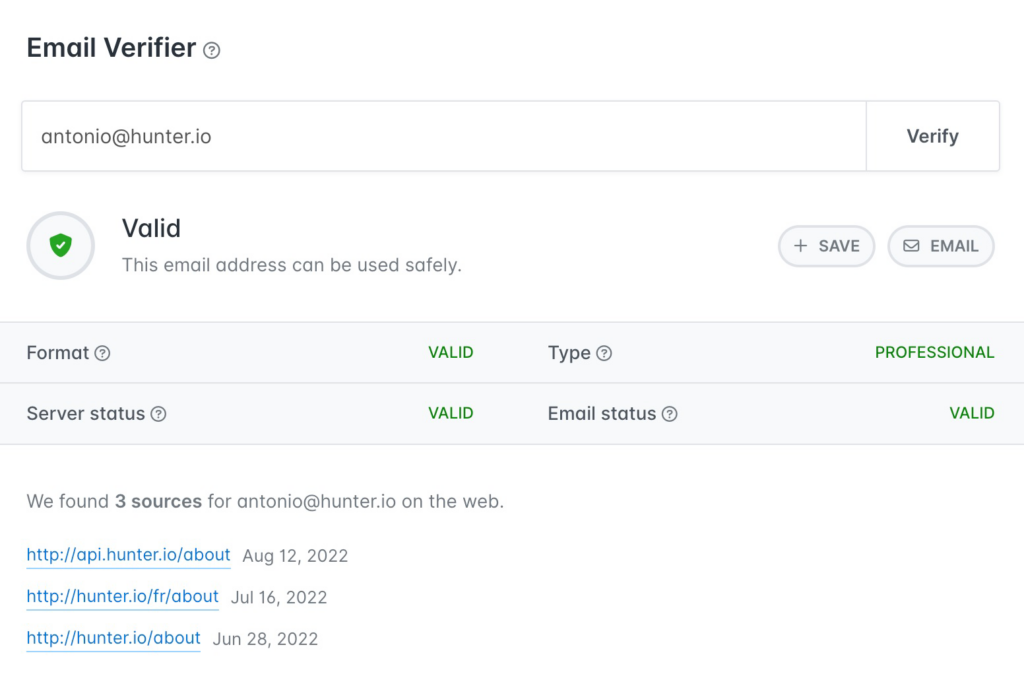
Task: Open the help tooltip next to Format
Action: tap(103, 353)
